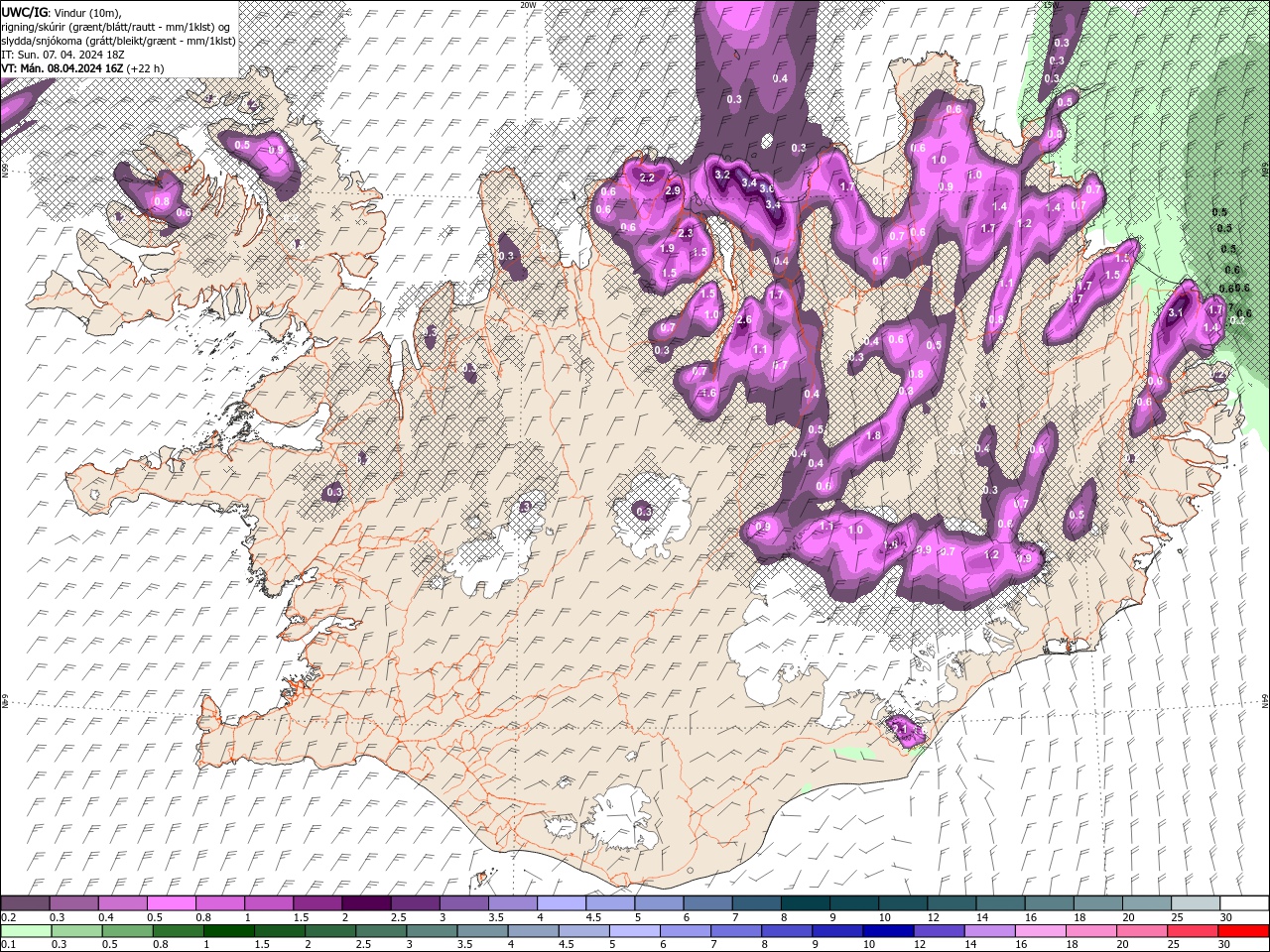The height and width of the screenshot is (952, 1270).
Task: Pick the pale green 0.1–0.3 swatch in the lower legend row
Action: click(26, 931)
